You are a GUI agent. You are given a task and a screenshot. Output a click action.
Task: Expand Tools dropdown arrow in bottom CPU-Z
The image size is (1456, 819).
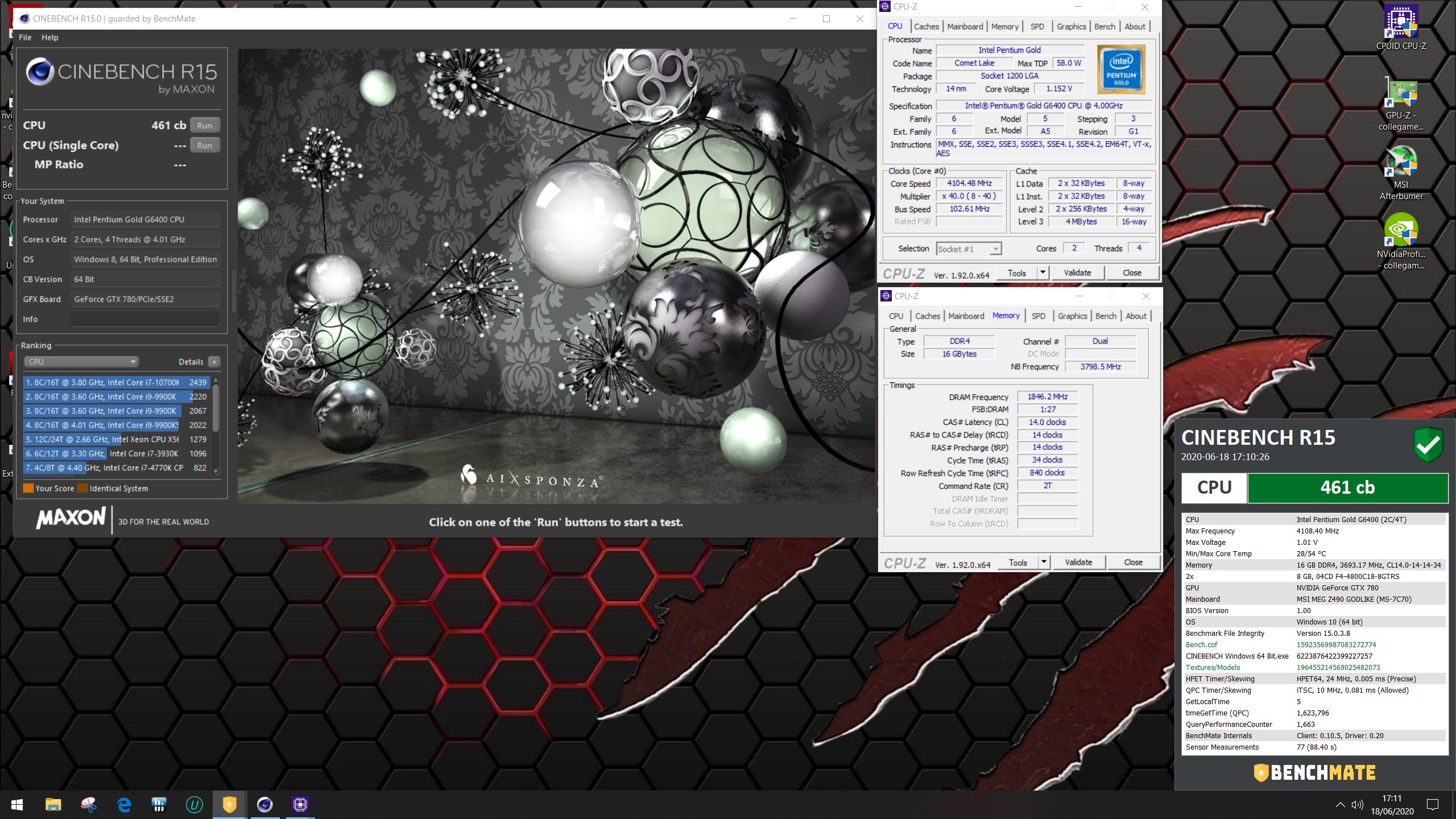click(x=1044, y=562)
